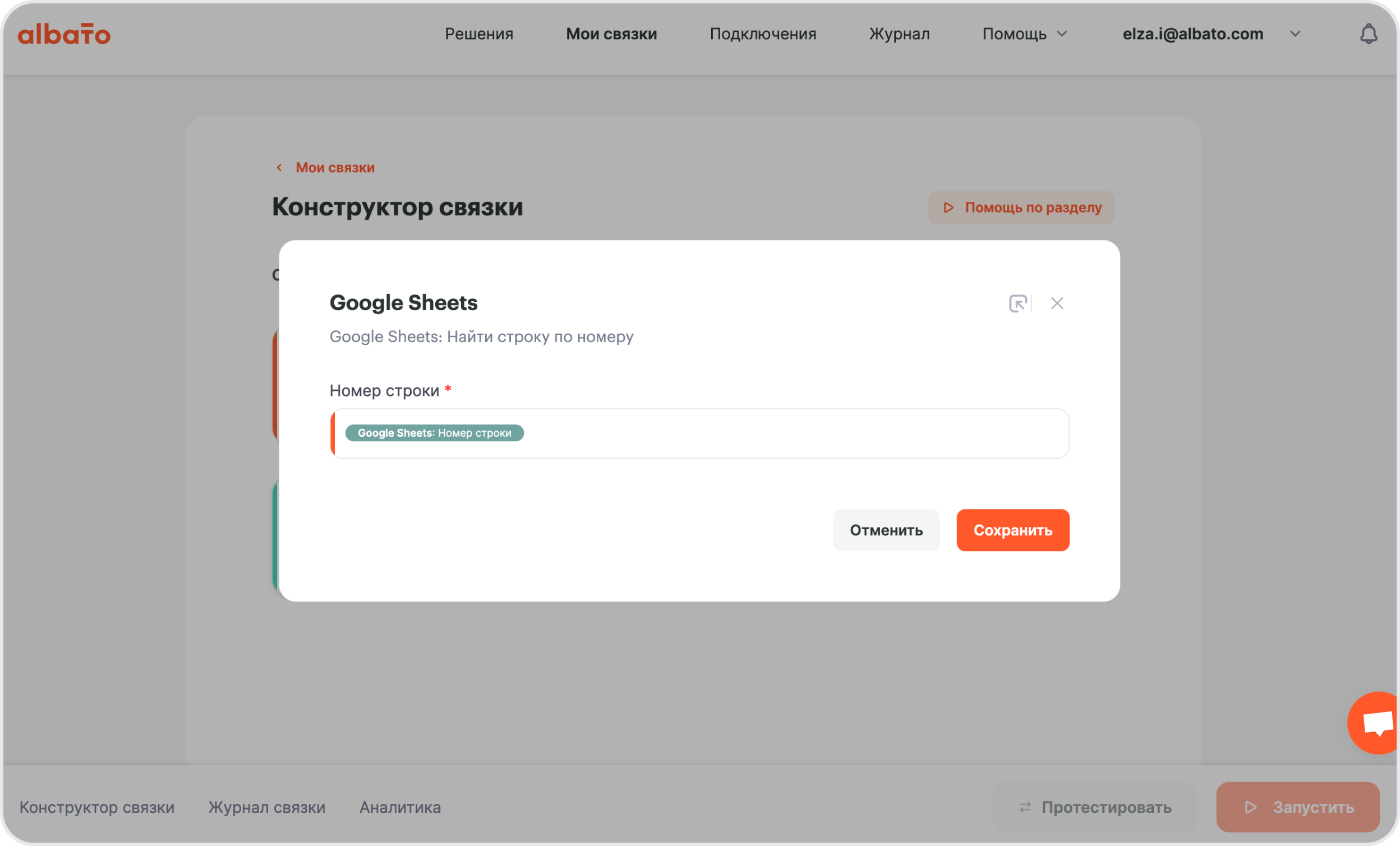Open Помощь по разделу help button
The height and width of the screenshot is (846, 1400).
pos(1021,207)
